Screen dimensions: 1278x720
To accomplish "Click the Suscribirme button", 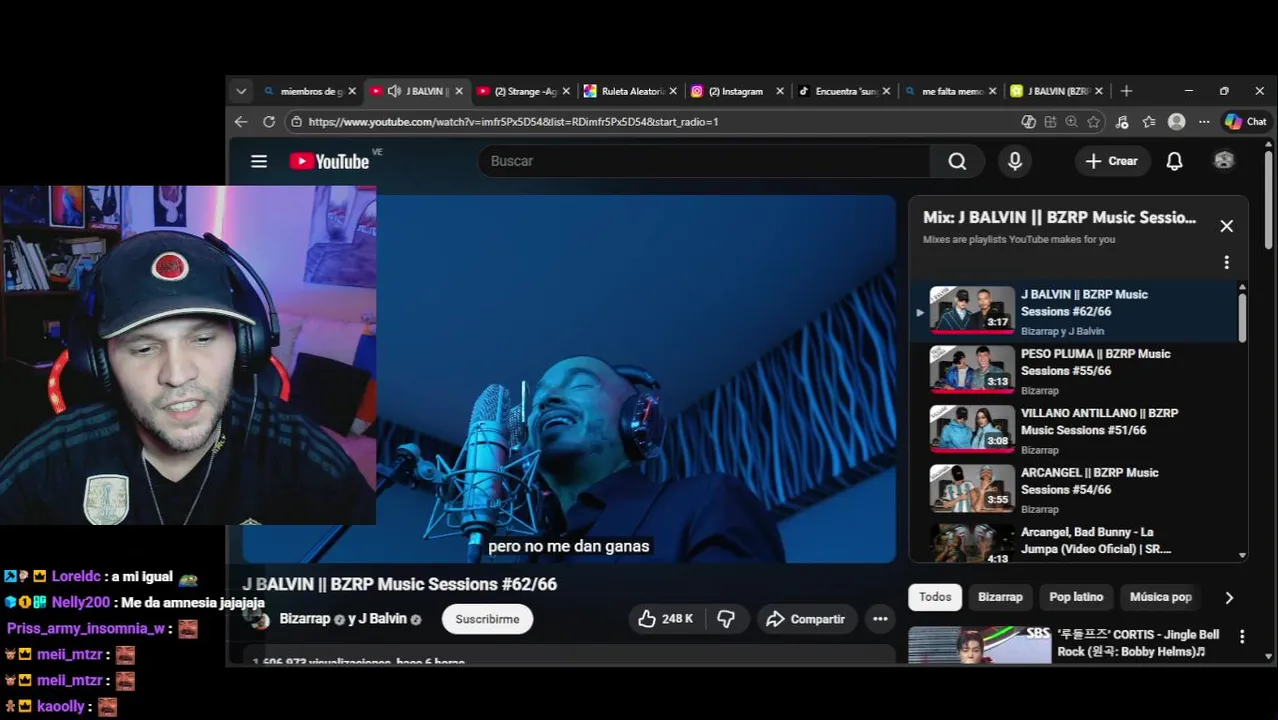I will (487, 619).
